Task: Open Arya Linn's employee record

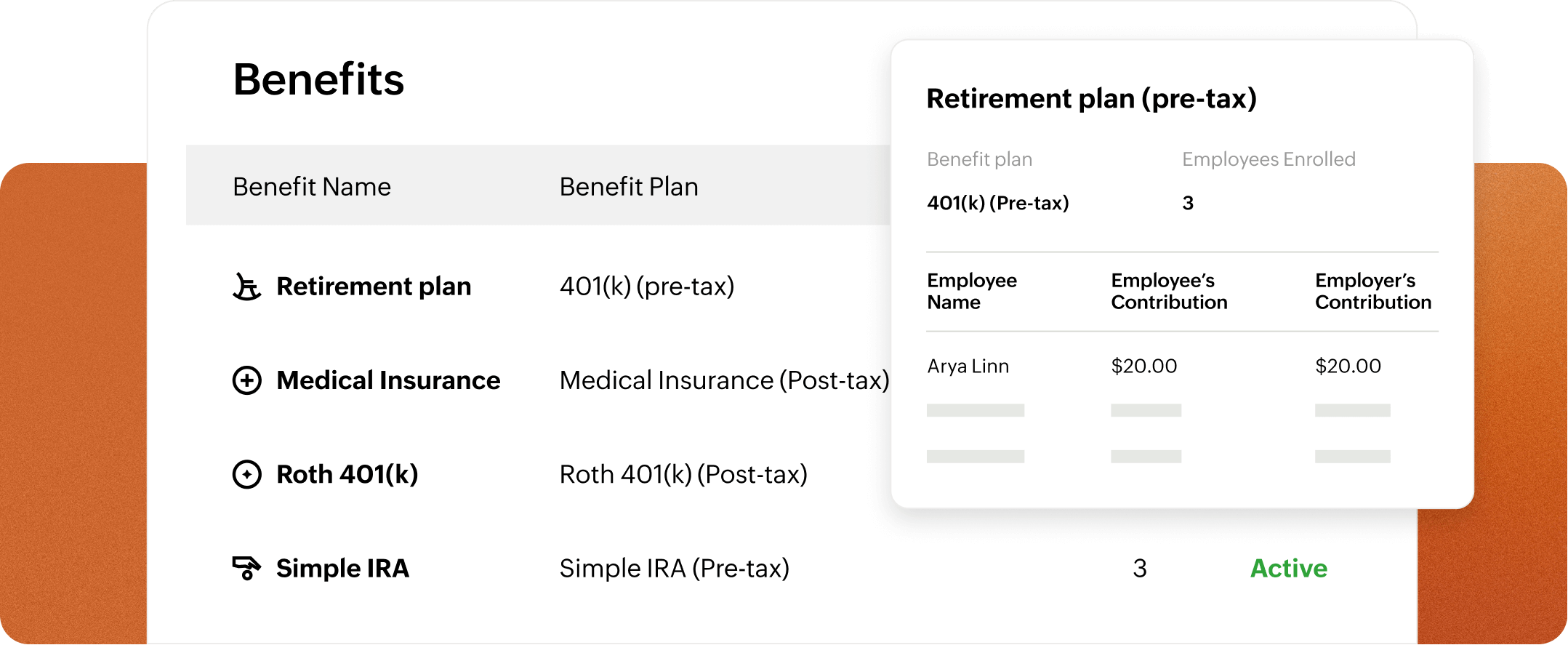Action: click(967, 366)
